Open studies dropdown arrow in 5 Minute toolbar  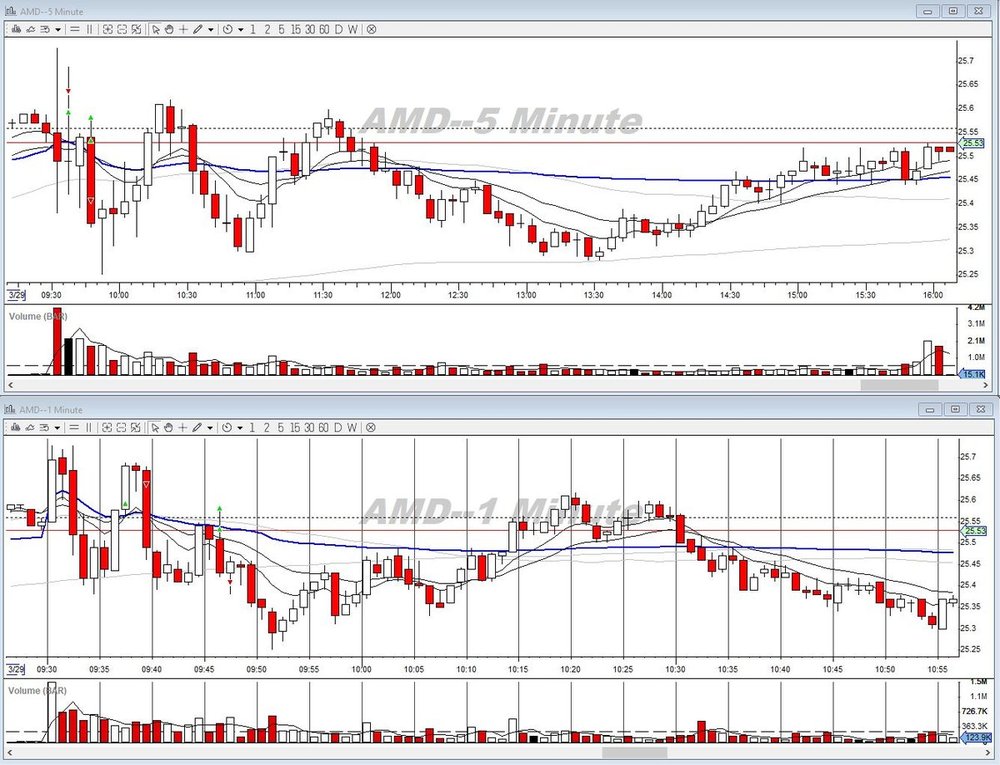pos(57,29)
